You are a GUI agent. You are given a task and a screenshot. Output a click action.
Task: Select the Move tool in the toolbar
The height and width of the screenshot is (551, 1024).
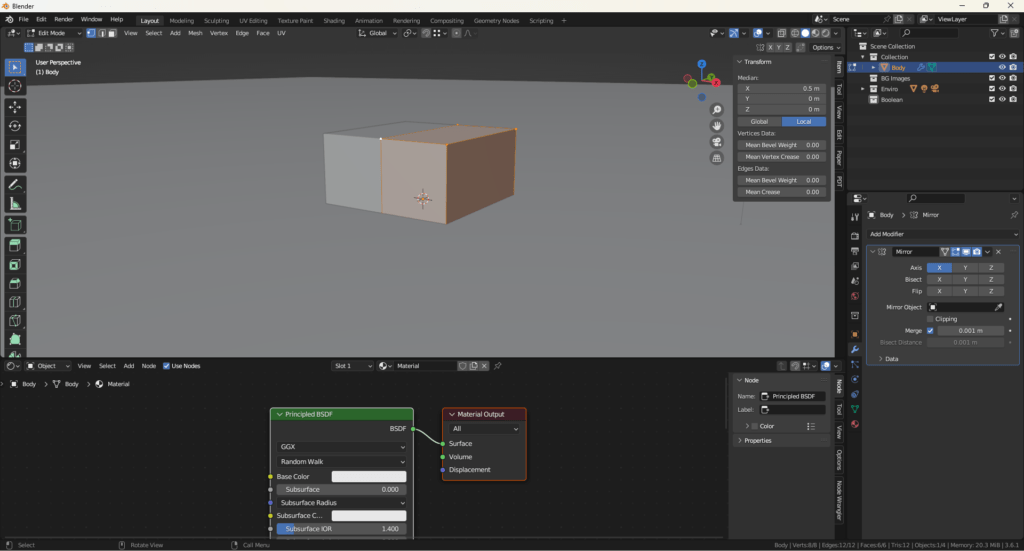tap(15, 107)
